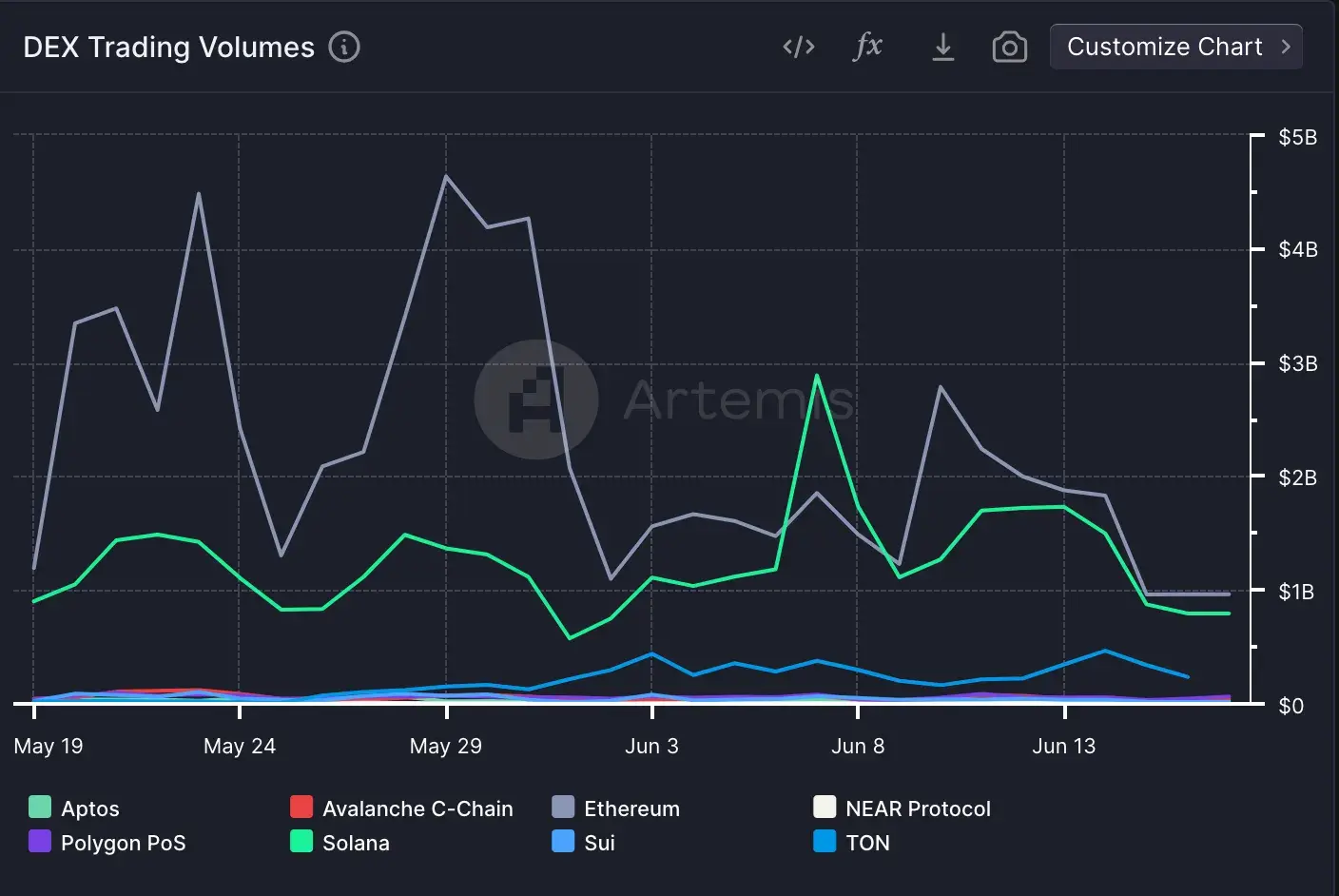The width and height of the screenshot is (1339, 896).
Task: Toggle TON blue legend swatch
Action: pyautogui.click(x=825, y=842)
